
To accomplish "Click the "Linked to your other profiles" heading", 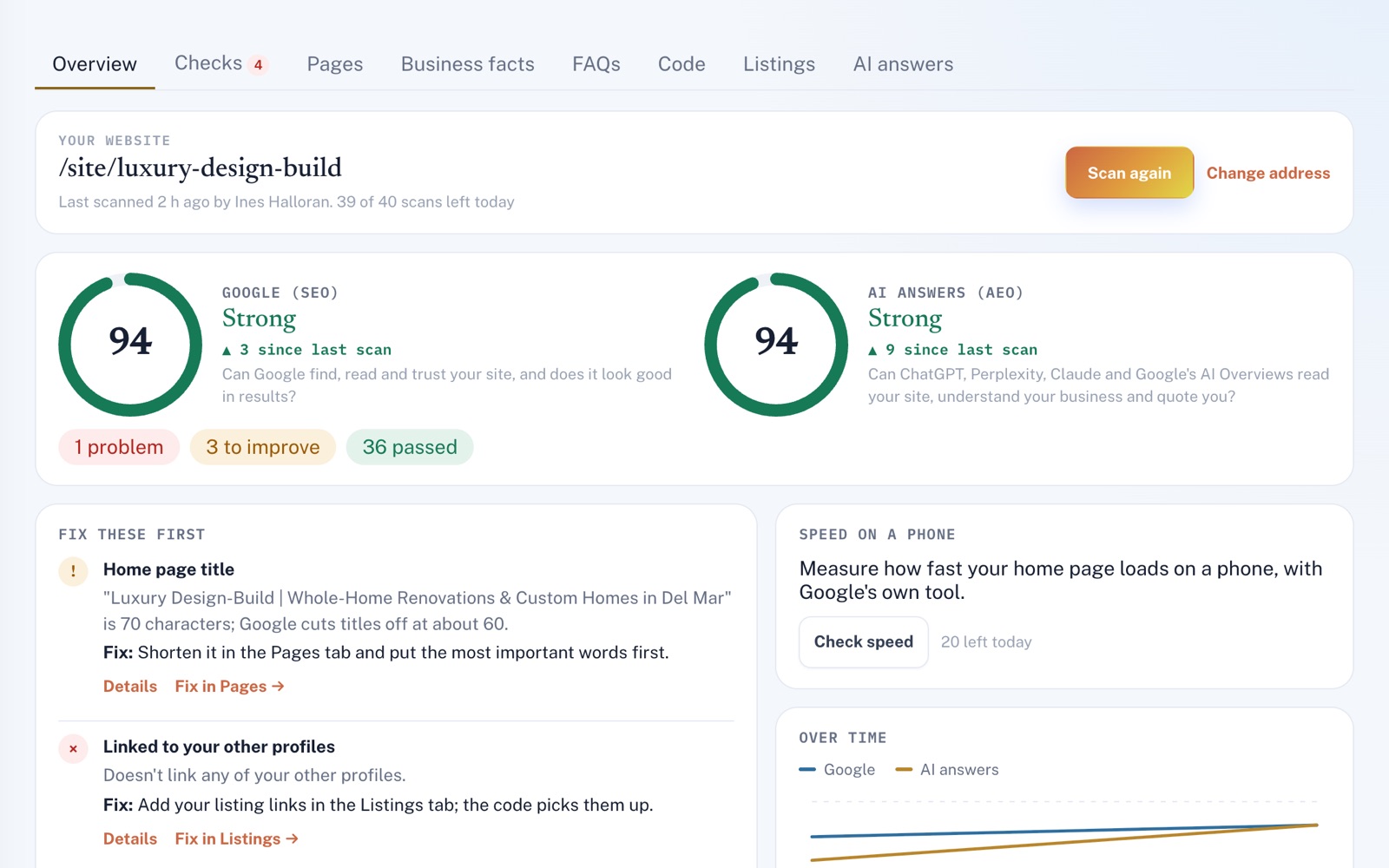I will pyautogui.click(x=219, y=746).
